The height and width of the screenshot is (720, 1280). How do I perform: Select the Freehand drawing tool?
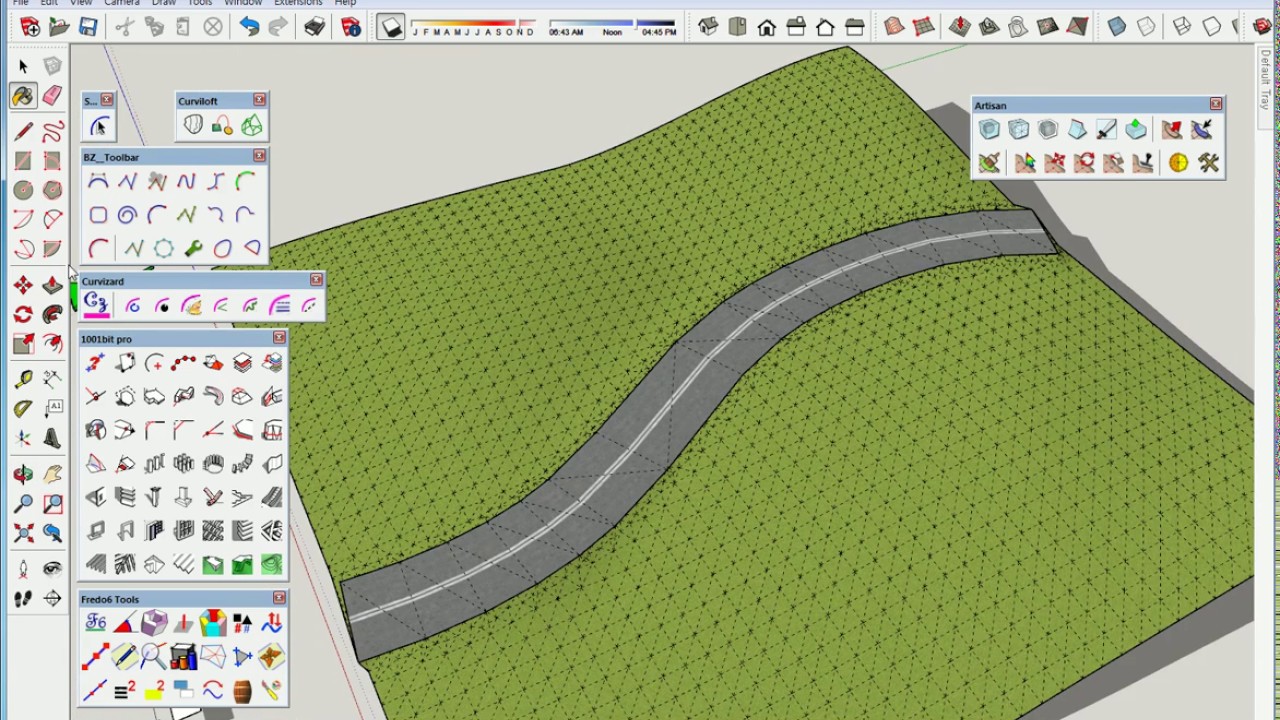(x=52, y=131)
